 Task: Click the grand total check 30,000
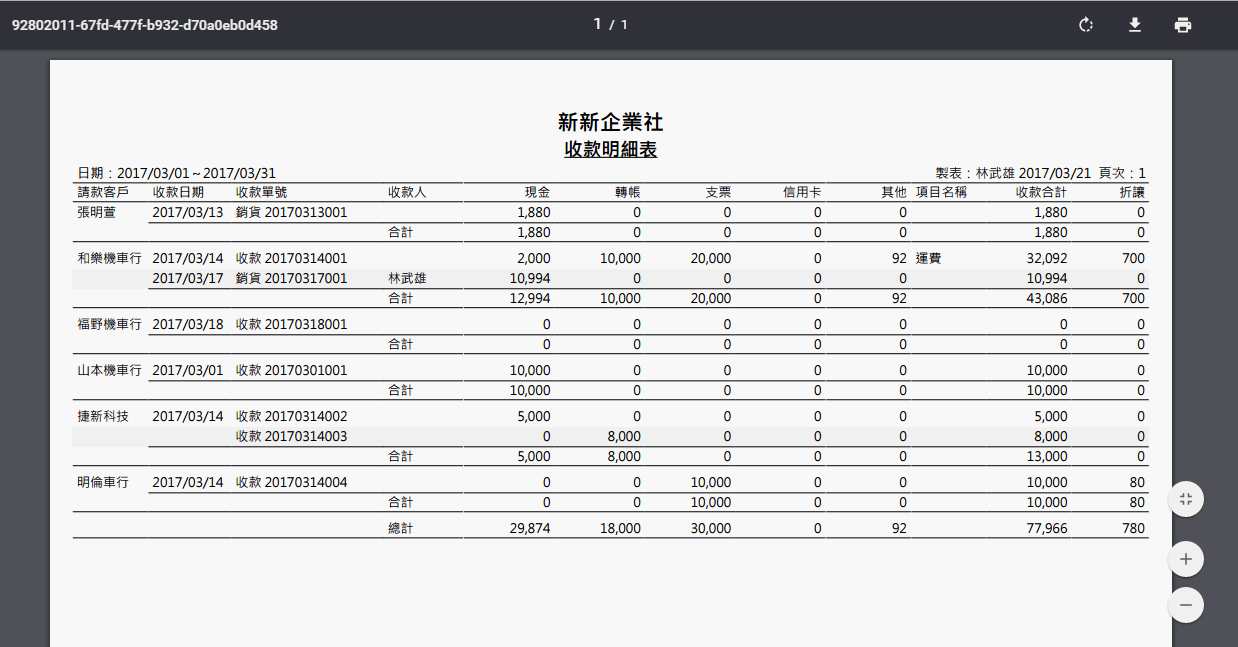click(710, 528)
